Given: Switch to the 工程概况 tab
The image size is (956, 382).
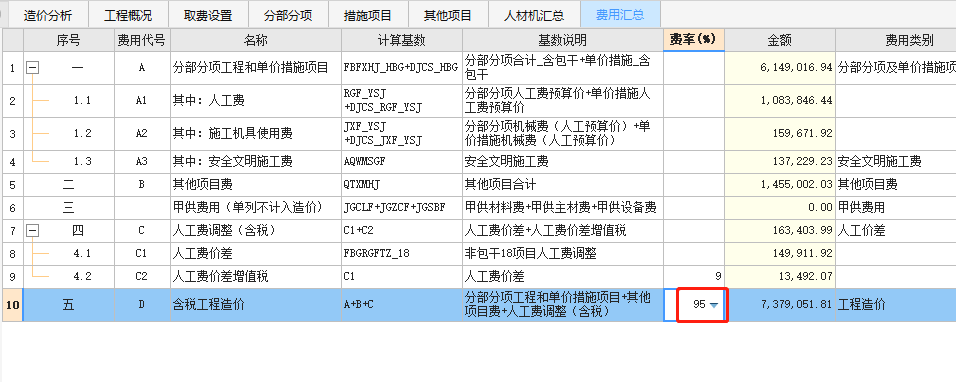Looking at the screenshot, I should click(x=127, y=15).
